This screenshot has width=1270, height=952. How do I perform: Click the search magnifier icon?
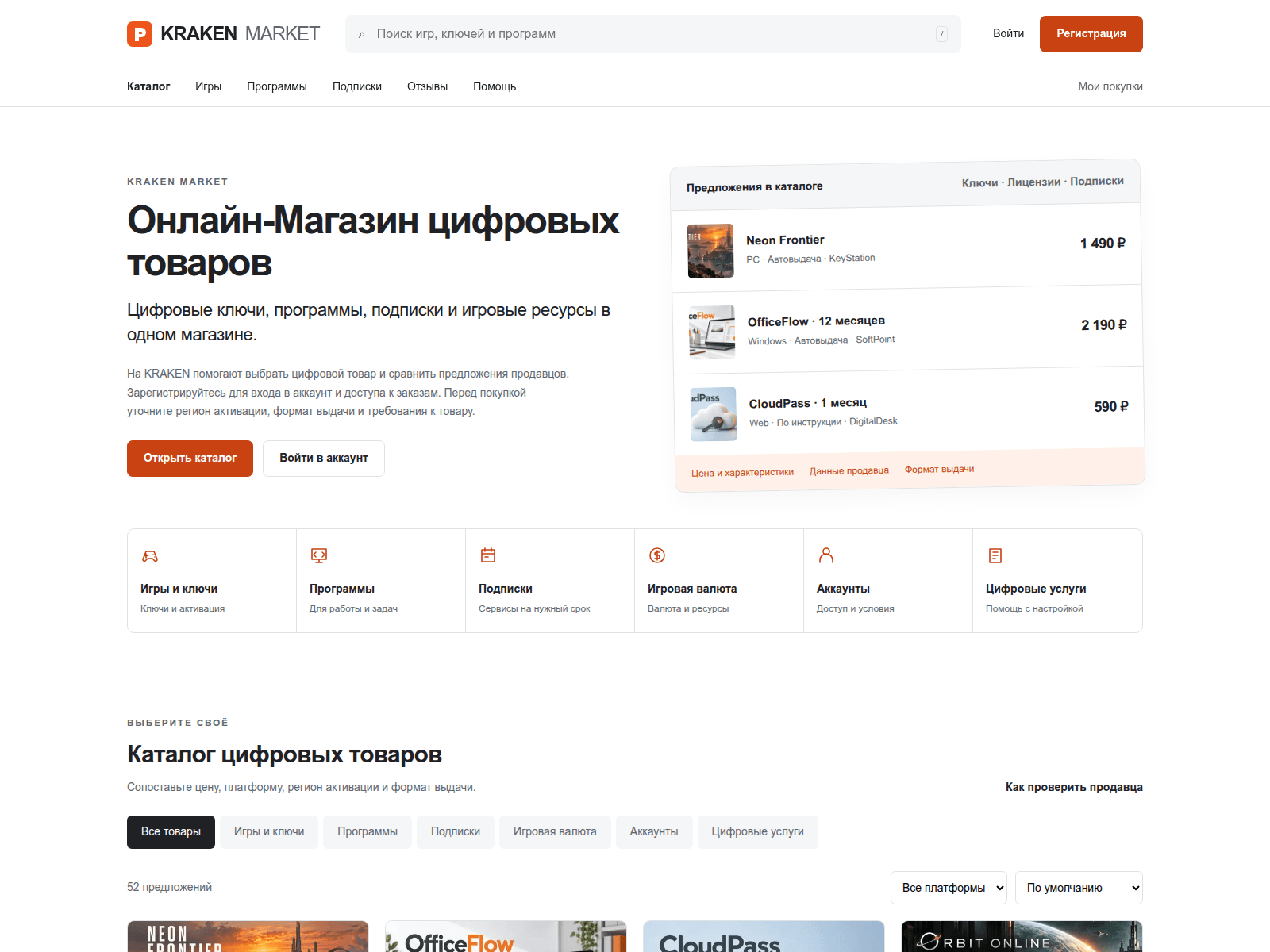tap(362, 35)
